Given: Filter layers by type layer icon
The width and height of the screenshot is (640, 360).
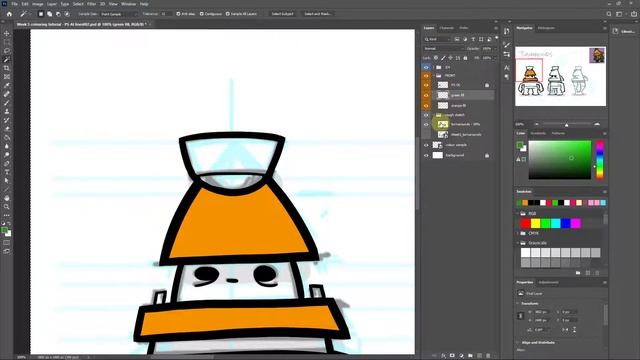Looking at the screenshot, I should pyautogui.click(x=473, y=39).
